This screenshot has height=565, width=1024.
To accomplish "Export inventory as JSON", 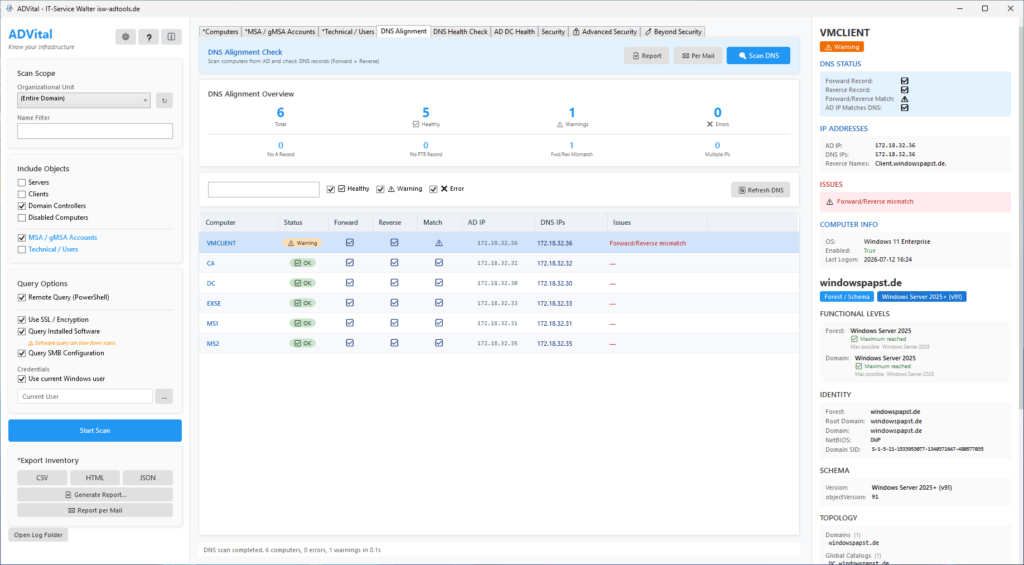I will click(x=148, y=477).
